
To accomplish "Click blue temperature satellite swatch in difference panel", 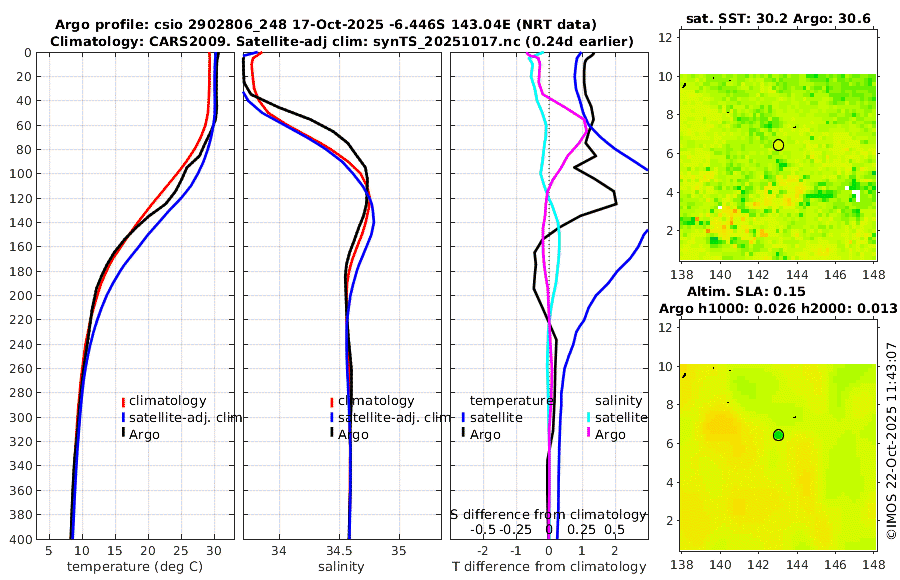I will [463, 418].
